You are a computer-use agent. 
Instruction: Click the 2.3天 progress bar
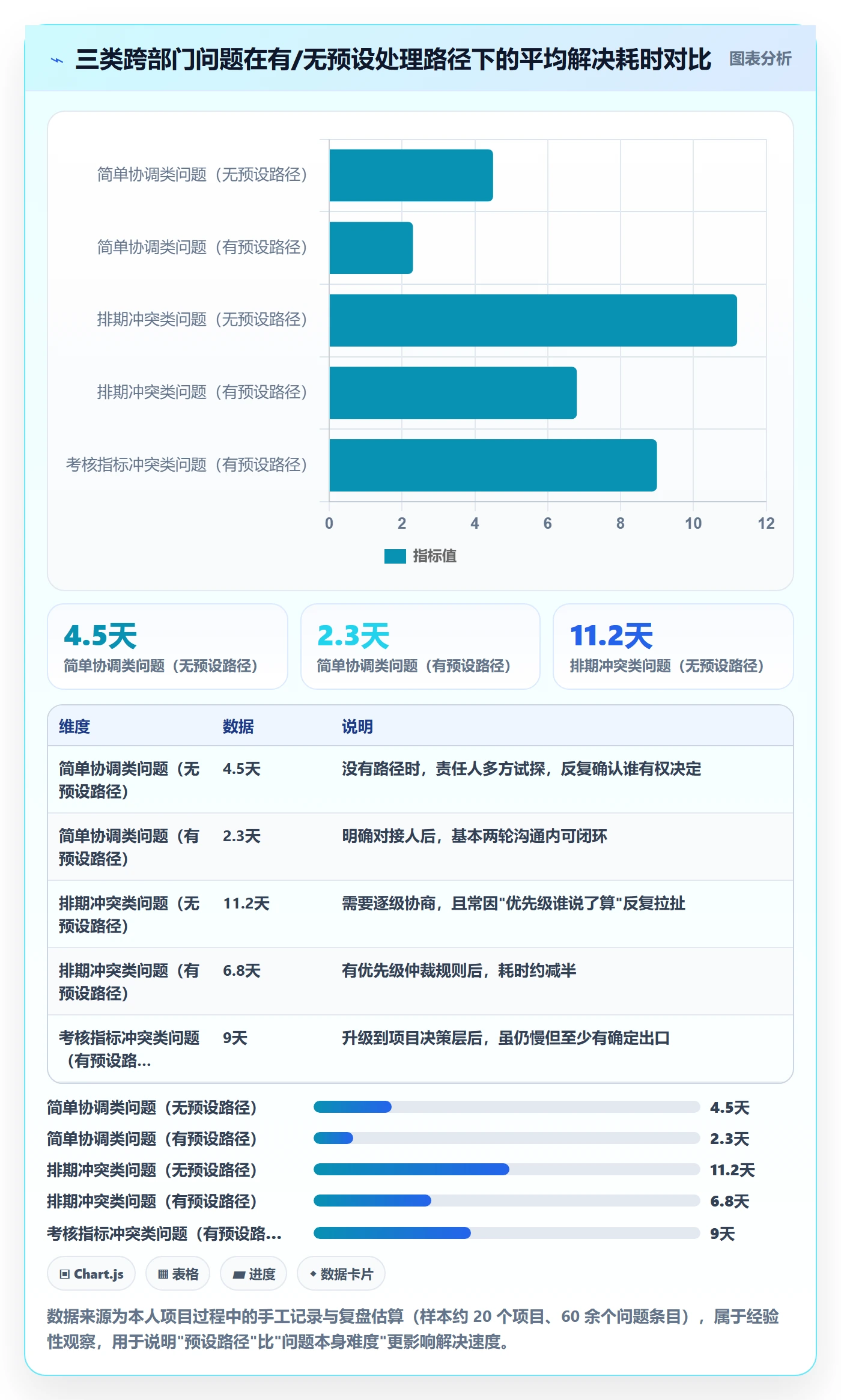[x=506, y=1138]
